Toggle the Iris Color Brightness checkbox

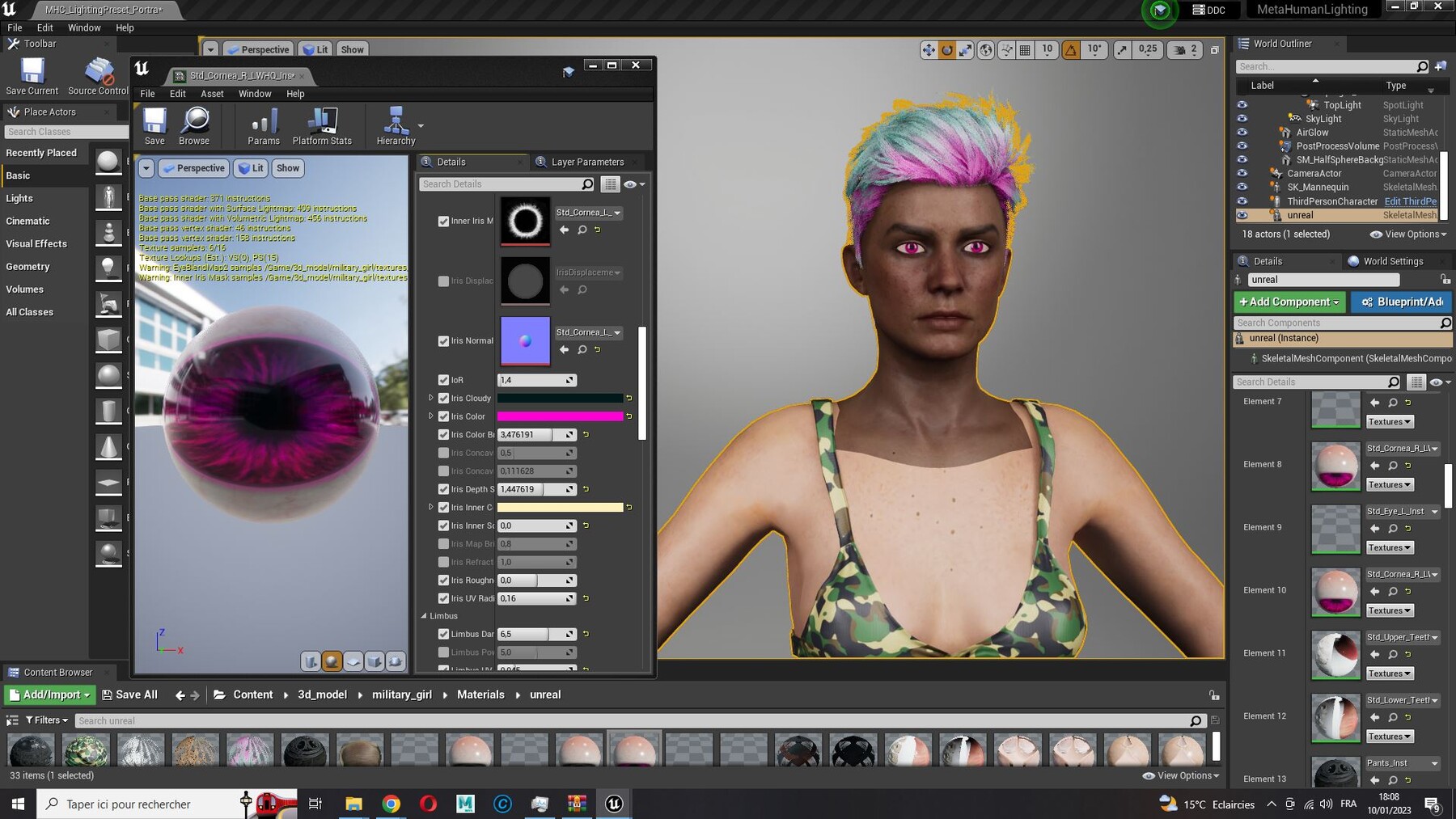tap(443, 435)
